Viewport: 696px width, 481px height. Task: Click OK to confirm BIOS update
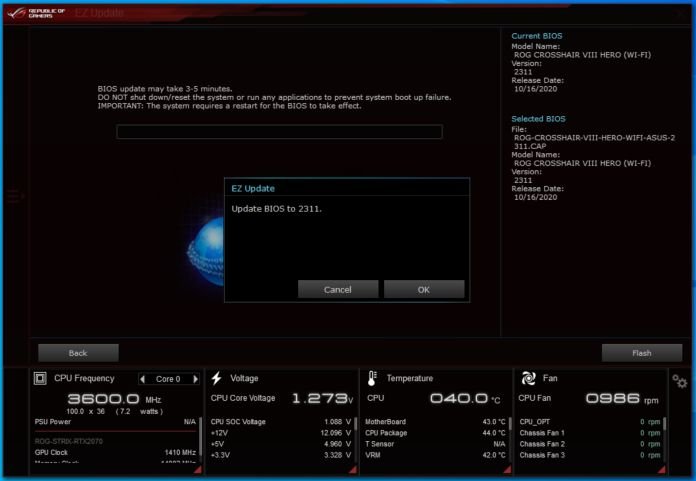coord(424,289)
